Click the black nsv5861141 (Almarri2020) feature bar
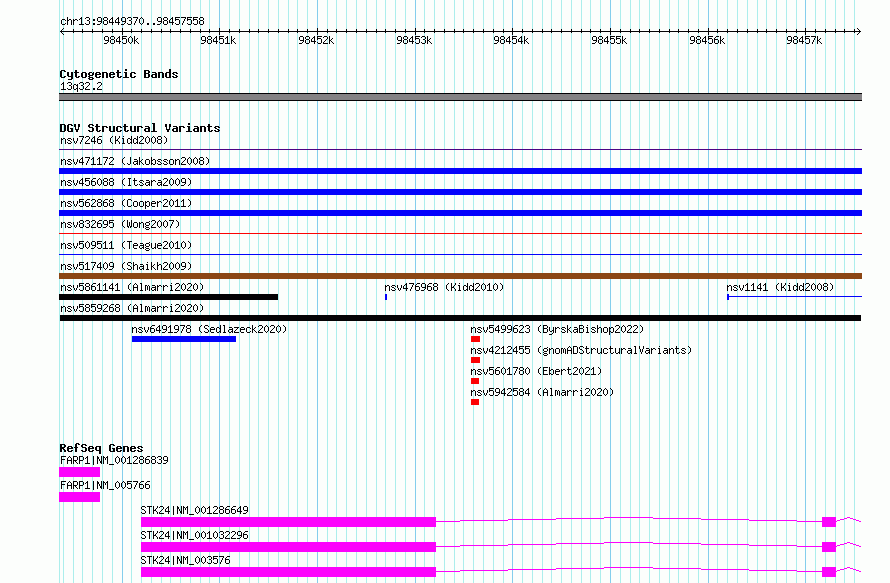This screenshot has height=583, width=890. click(169, 297)
